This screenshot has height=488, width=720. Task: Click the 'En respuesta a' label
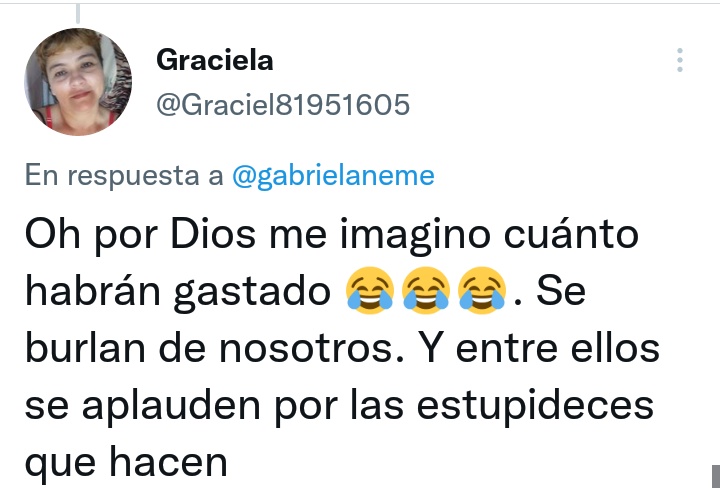(x=124, y=175)
